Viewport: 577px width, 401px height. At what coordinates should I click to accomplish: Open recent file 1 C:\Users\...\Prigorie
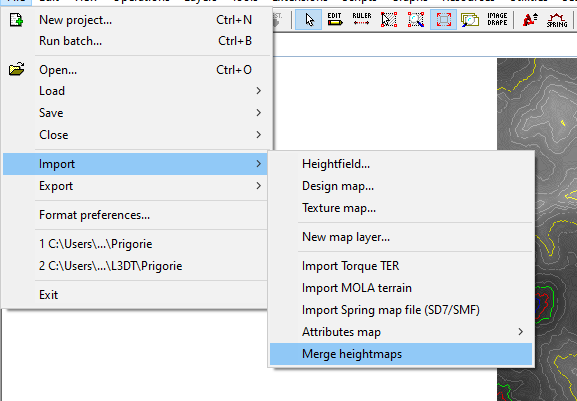coord(135,244)
